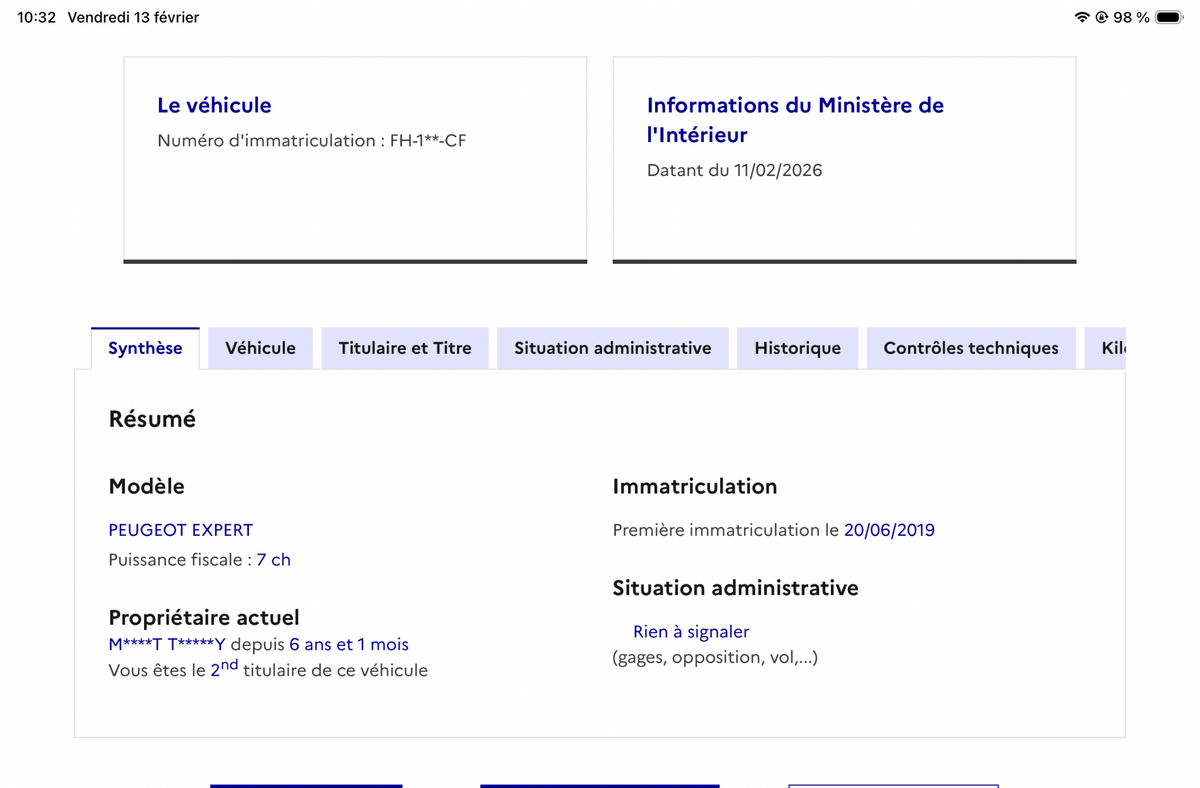Image resolution: width=1200 pixels, height=788 pixels.
Task: Click the "Le véhicule" card heading
Action: coord(214,105)
